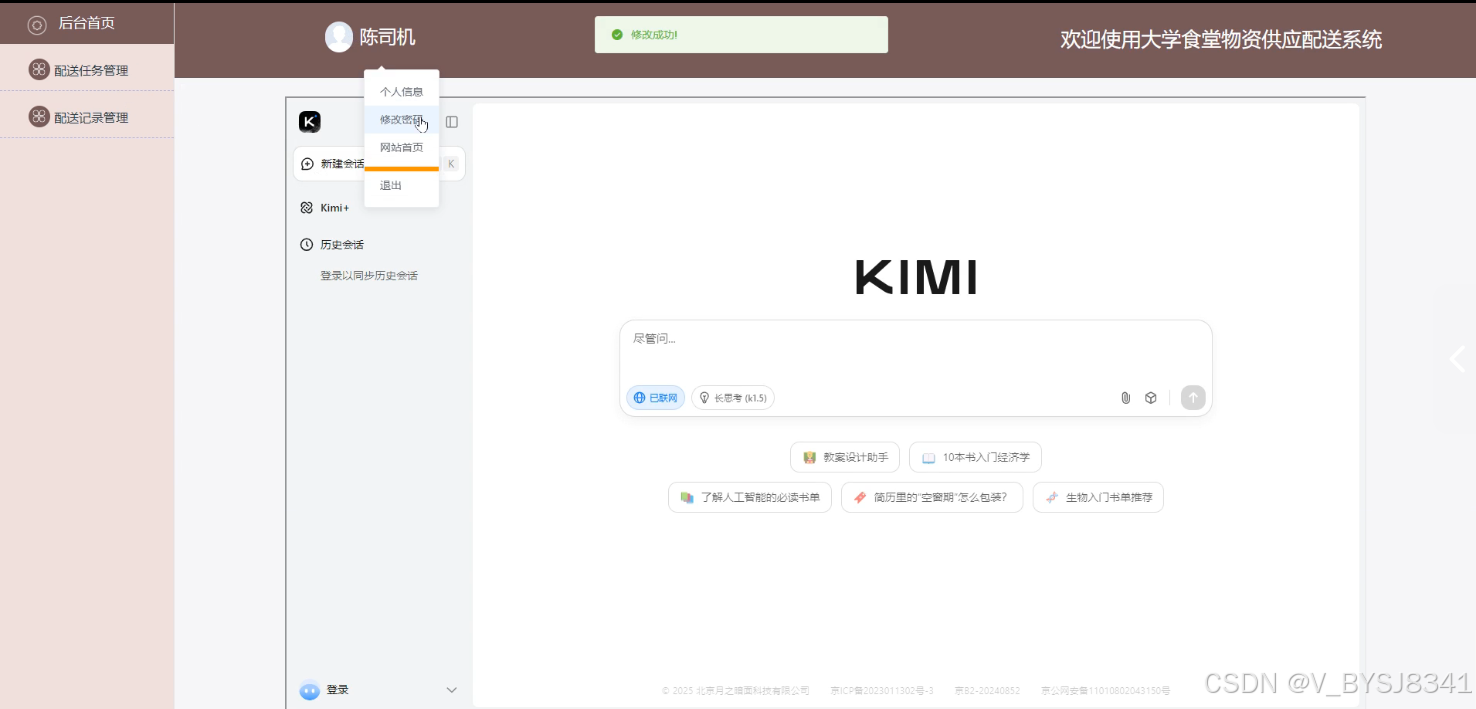The width and height of the screenshot is (1476, 709).
Task: Select 修改密码 from the user menu
Action: (401, 120)
